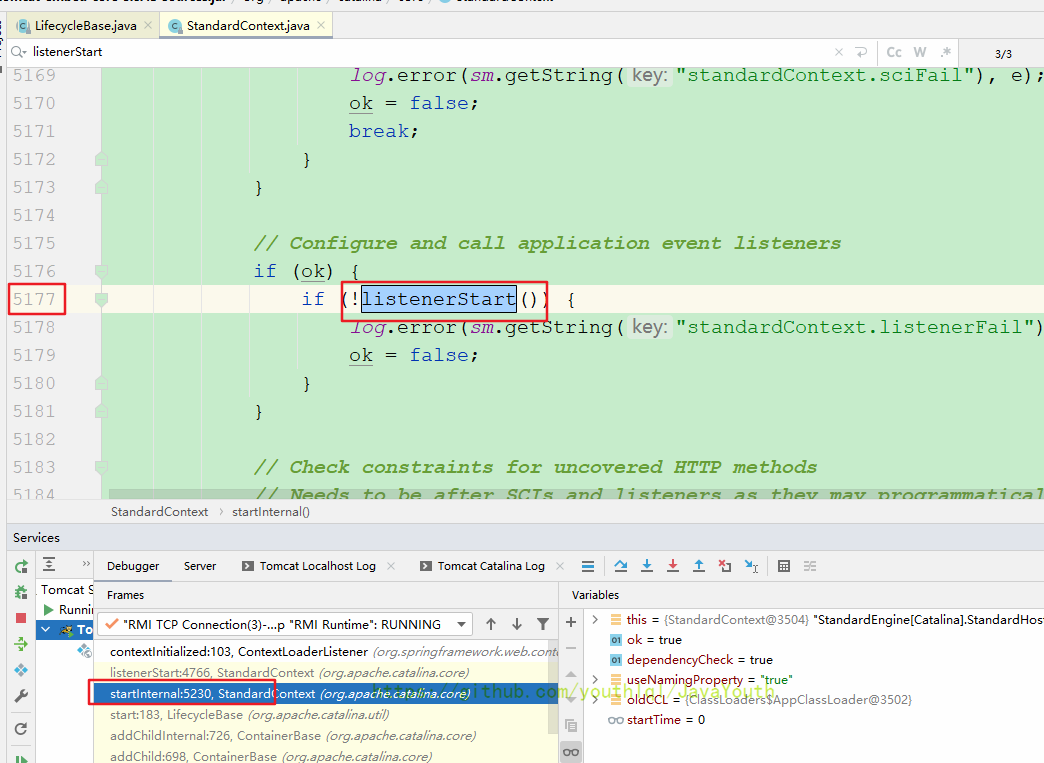Click Add watch plus icon in Variables
This screenshot has width=1044, height=763.
tap(571, 622)
